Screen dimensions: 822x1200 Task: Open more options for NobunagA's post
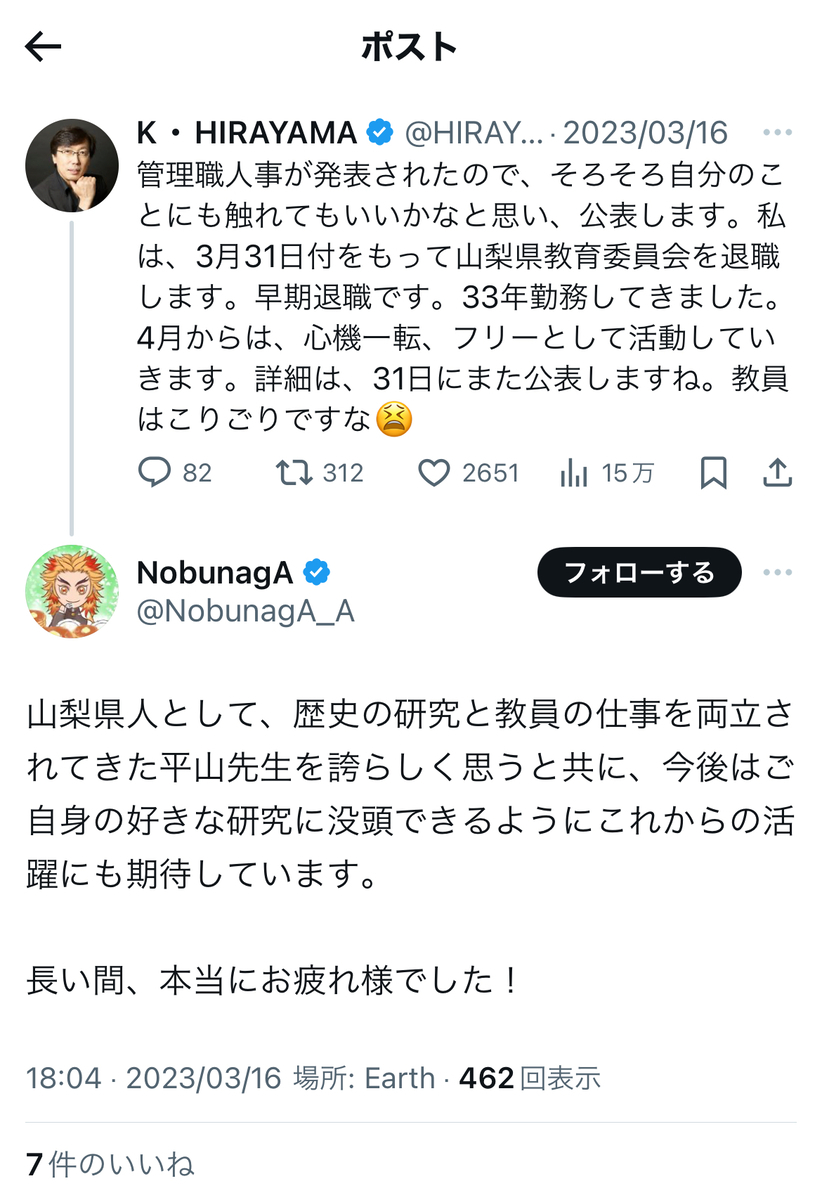click(777, 573)
